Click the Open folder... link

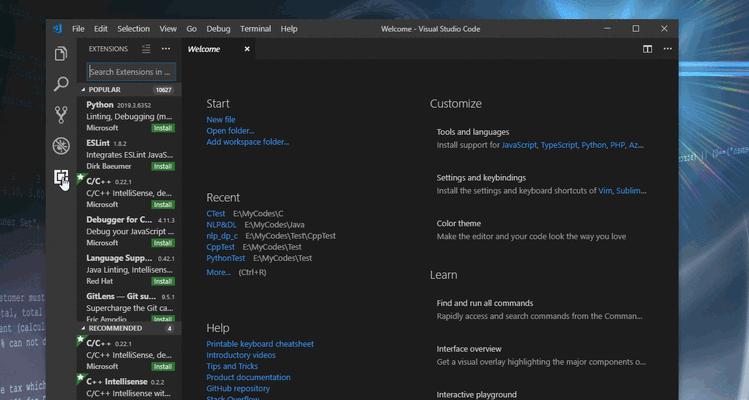[230, 130]
